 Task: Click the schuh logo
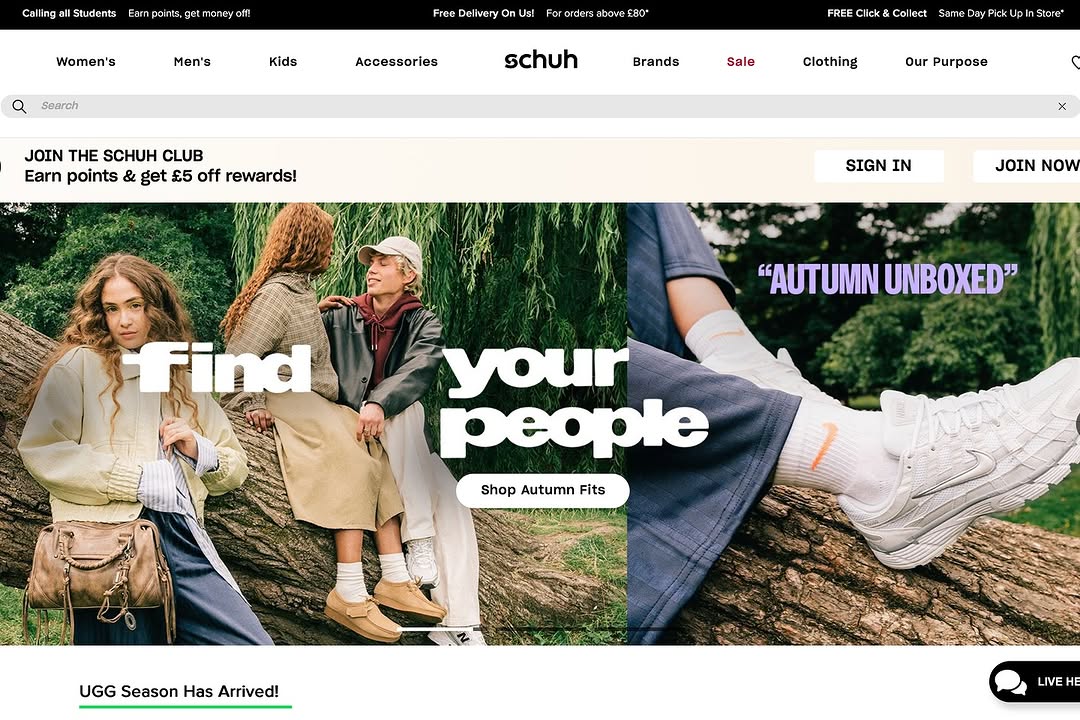click(541, 60)
